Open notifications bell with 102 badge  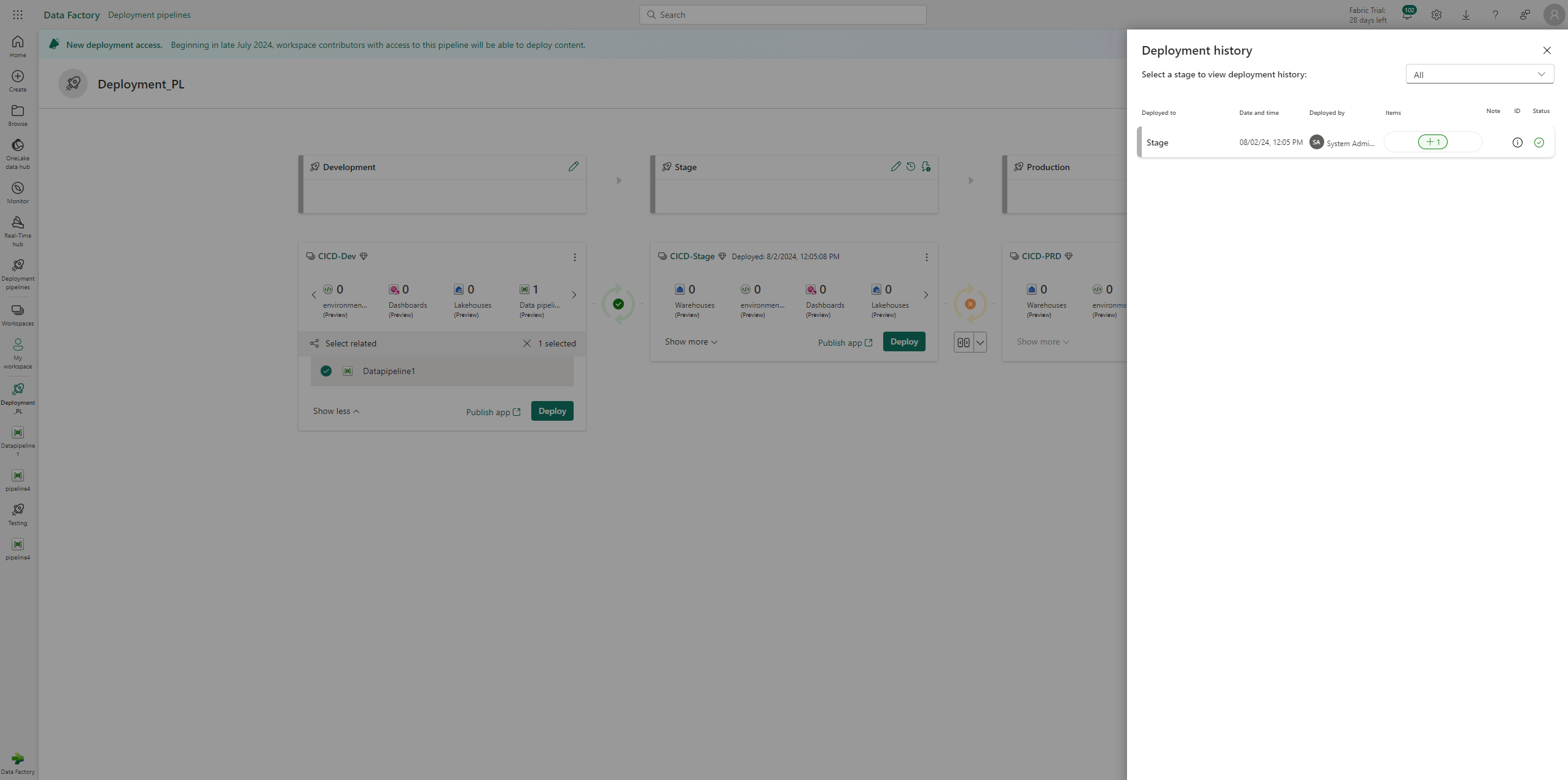[1407, 15]
